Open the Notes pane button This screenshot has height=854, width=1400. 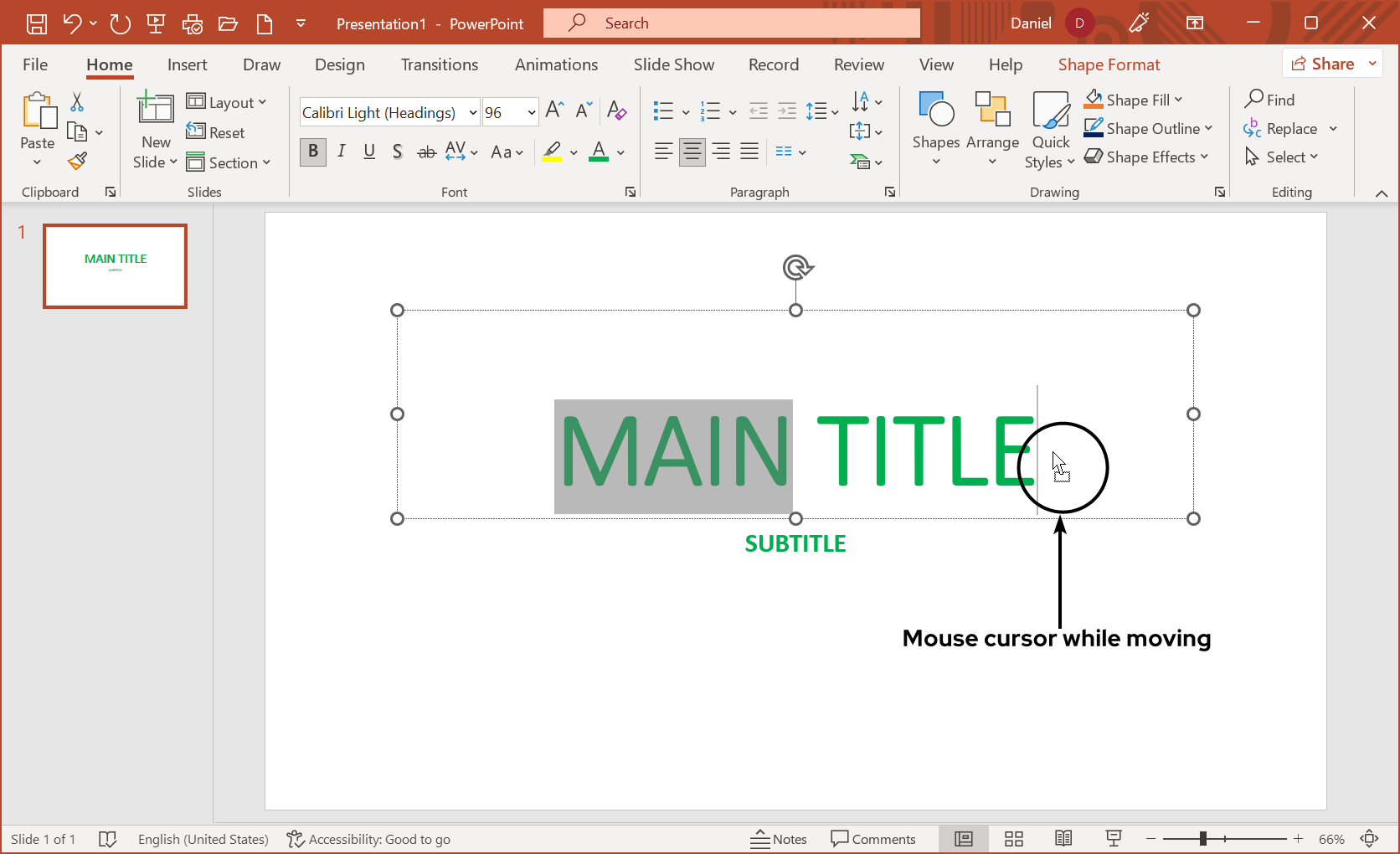[x=779, y=839]
